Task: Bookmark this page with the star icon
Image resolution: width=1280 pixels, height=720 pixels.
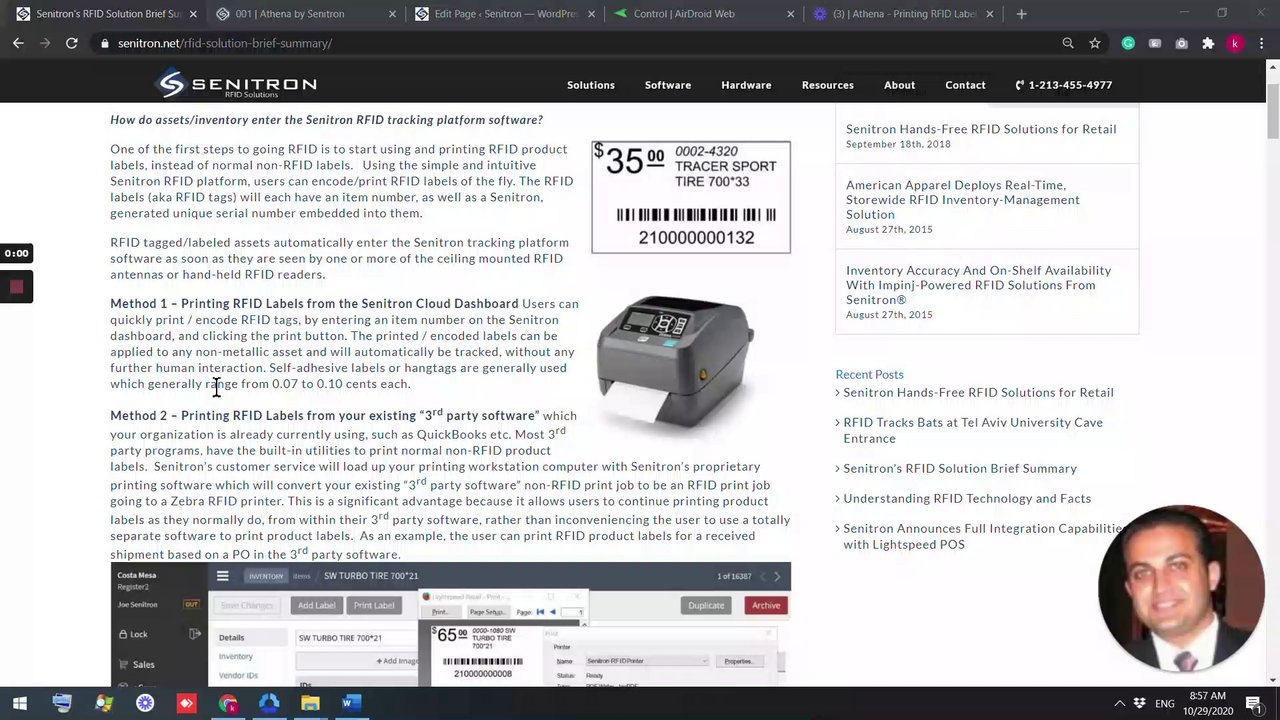Action: pos(1095,43)
